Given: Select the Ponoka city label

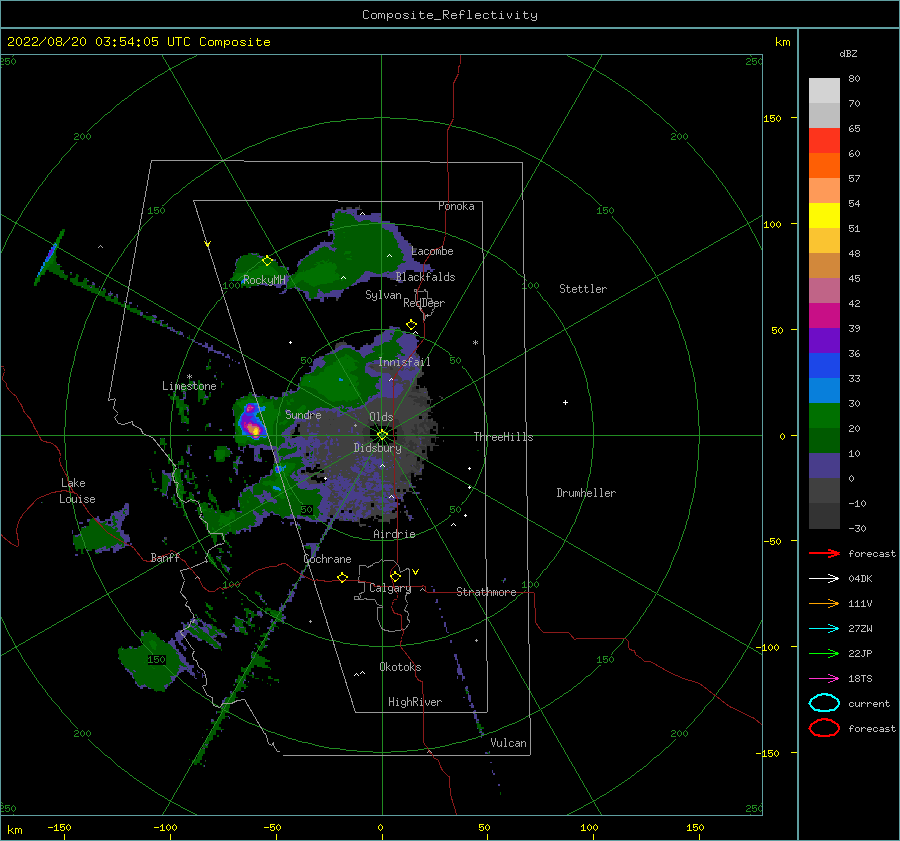Looking at the screenshot, I should (456, 206).
